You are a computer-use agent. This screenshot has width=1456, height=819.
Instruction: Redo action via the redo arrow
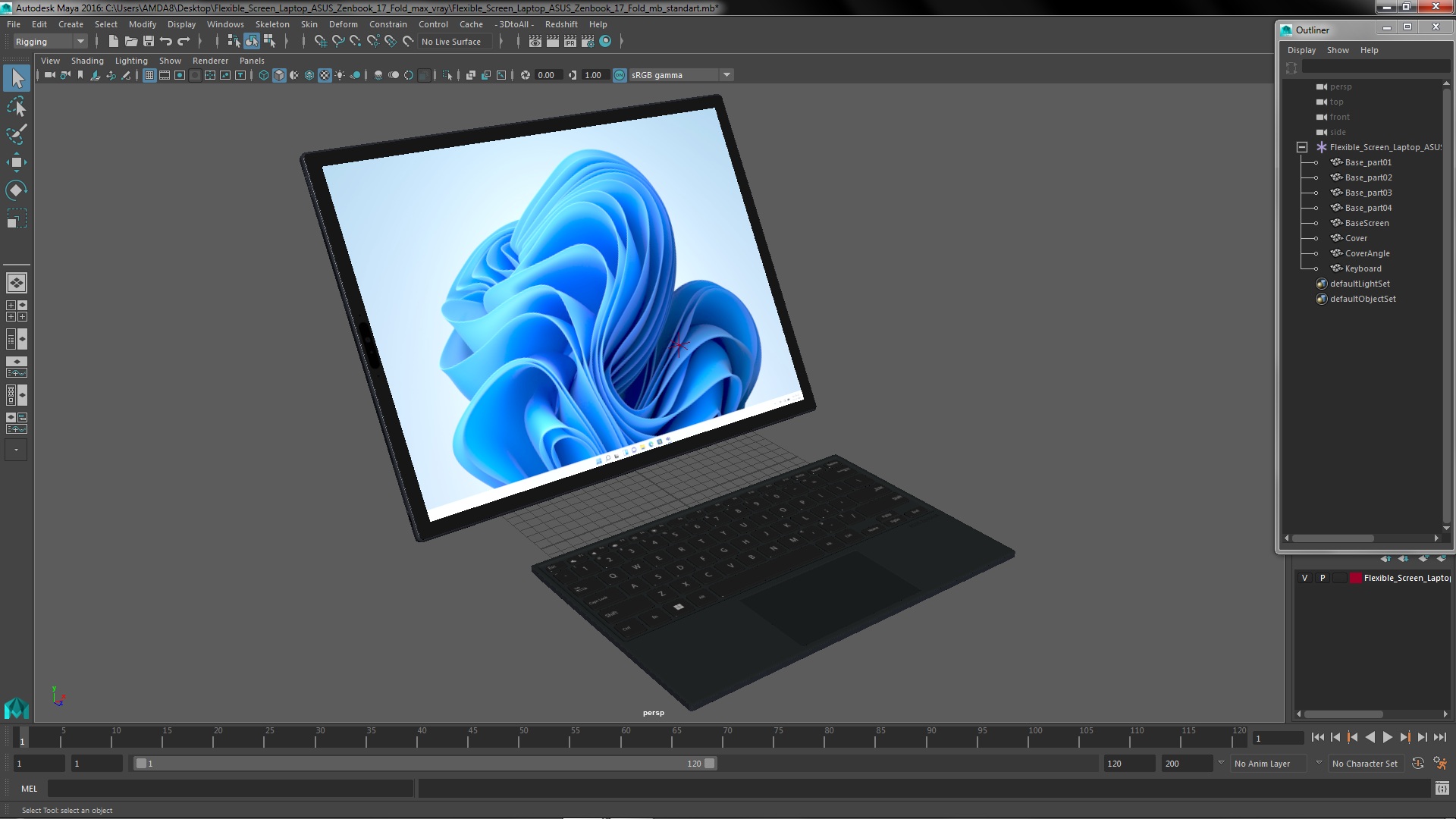(x=184, y=42)
